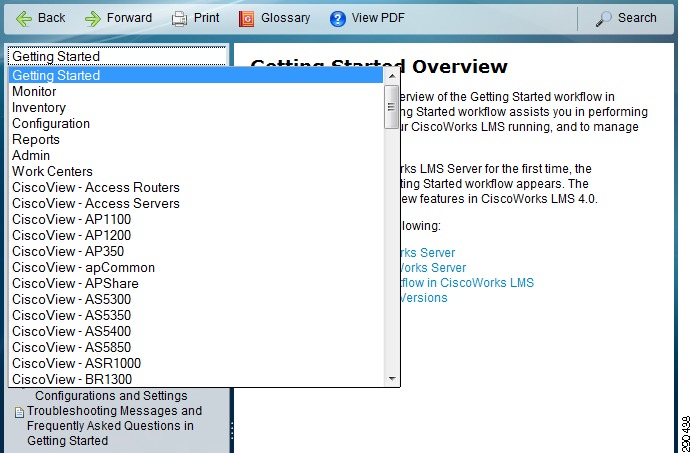Click the Back button label
Screen dimensions: 691x453
(x=52, y=18)
